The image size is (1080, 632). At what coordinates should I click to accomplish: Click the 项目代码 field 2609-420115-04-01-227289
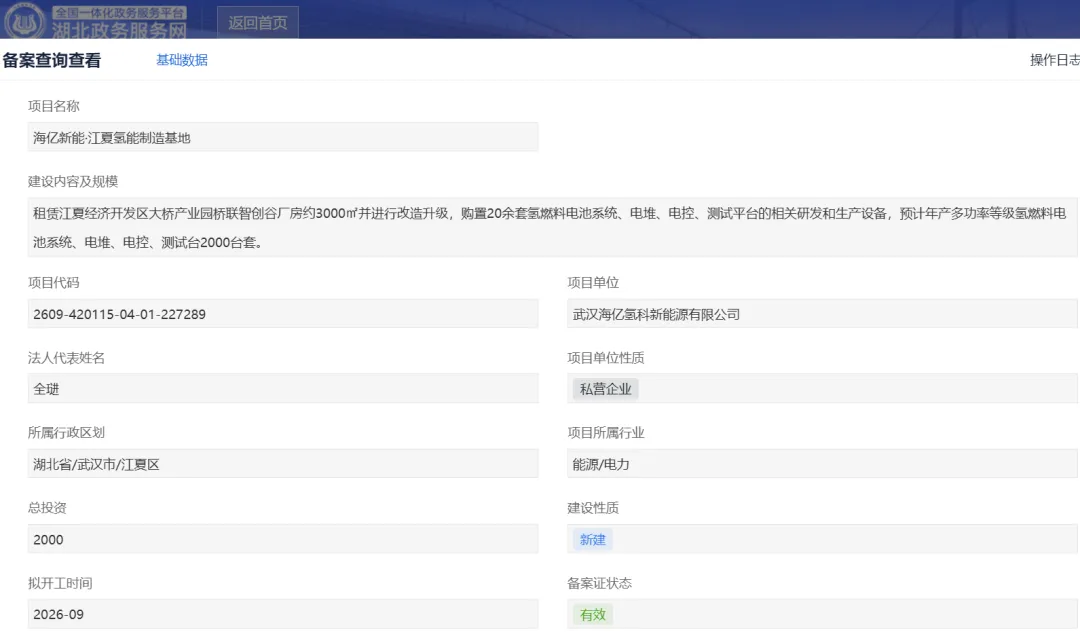[282, 314]
